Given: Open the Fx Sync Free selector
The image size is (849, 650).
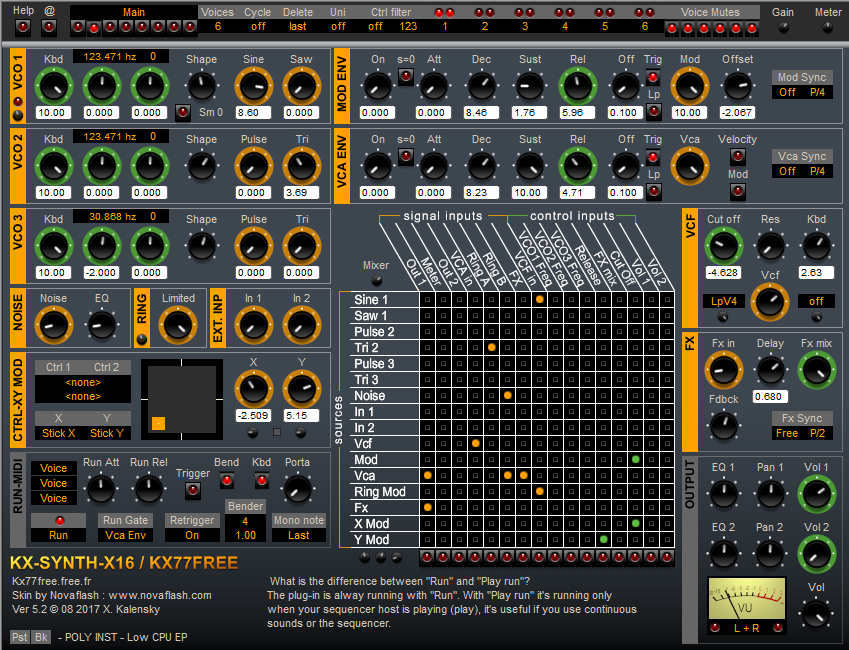Looking at the screenshot, I should click(787, 433).
